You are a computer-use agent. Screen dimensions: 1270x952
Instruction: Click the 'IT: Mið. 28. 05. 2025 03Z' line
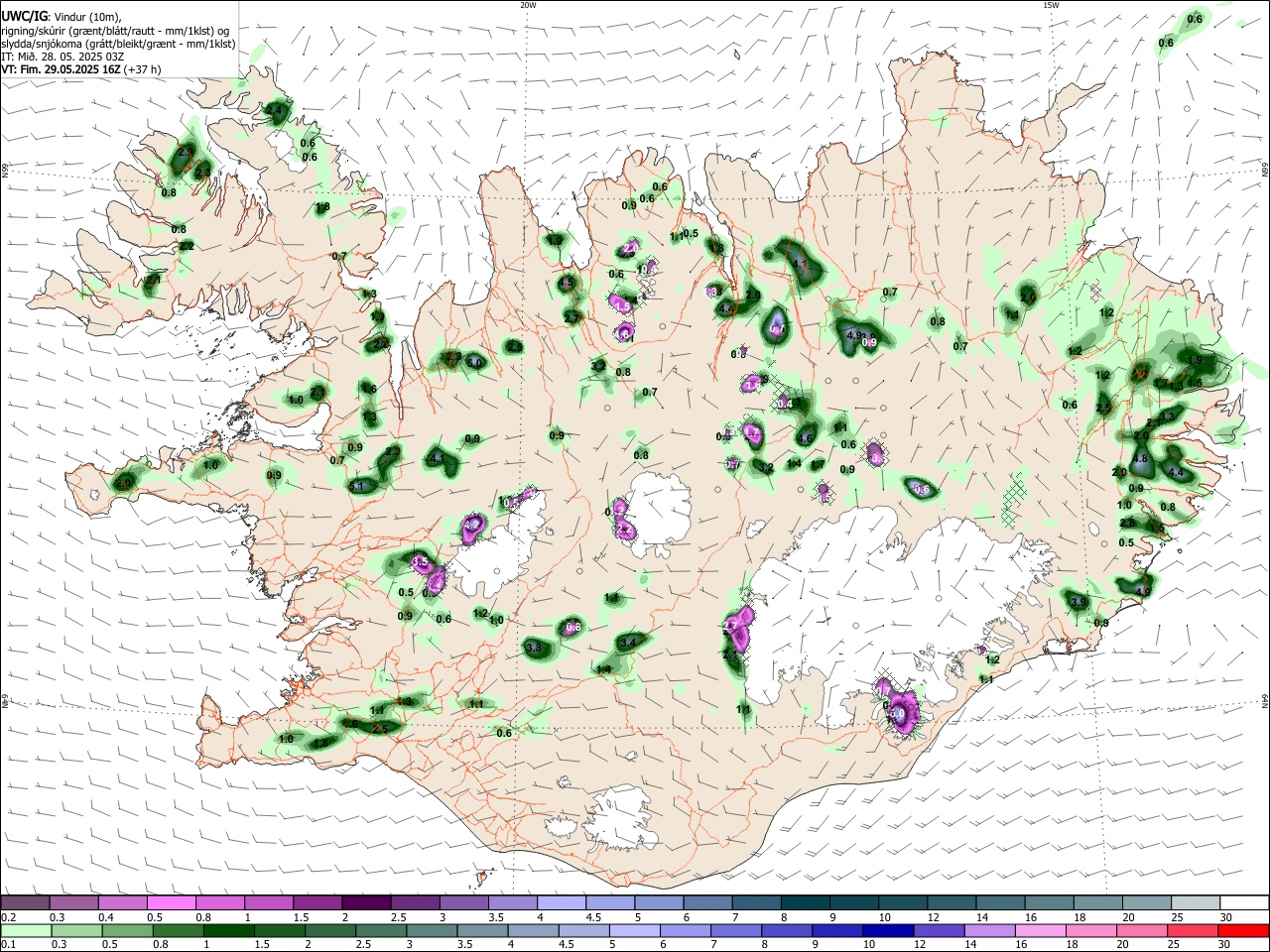(x=63, y=57)
